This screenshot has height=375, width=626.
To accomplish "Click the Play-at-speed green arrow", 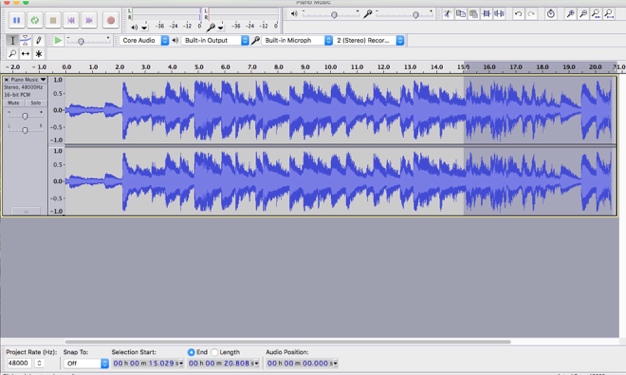I will coord(58,40).
